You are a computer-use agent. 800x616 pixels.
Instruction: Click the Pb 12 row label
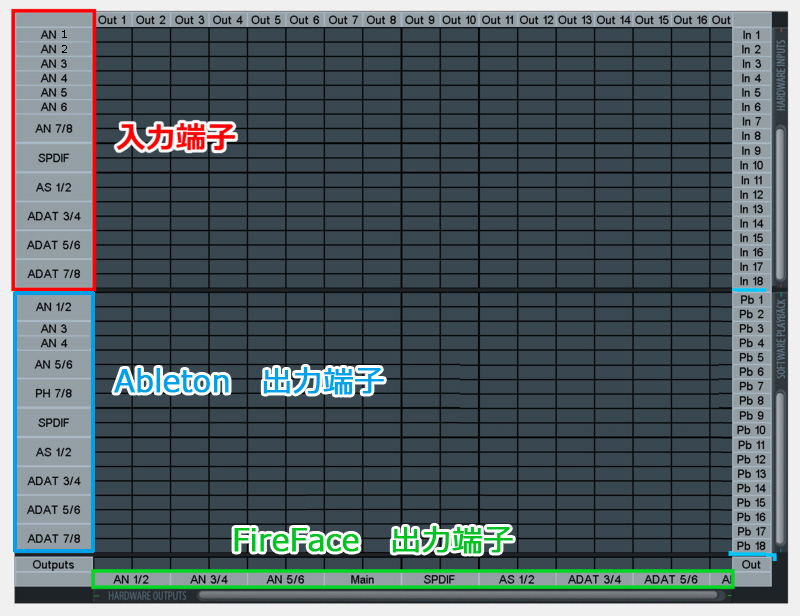751,459
